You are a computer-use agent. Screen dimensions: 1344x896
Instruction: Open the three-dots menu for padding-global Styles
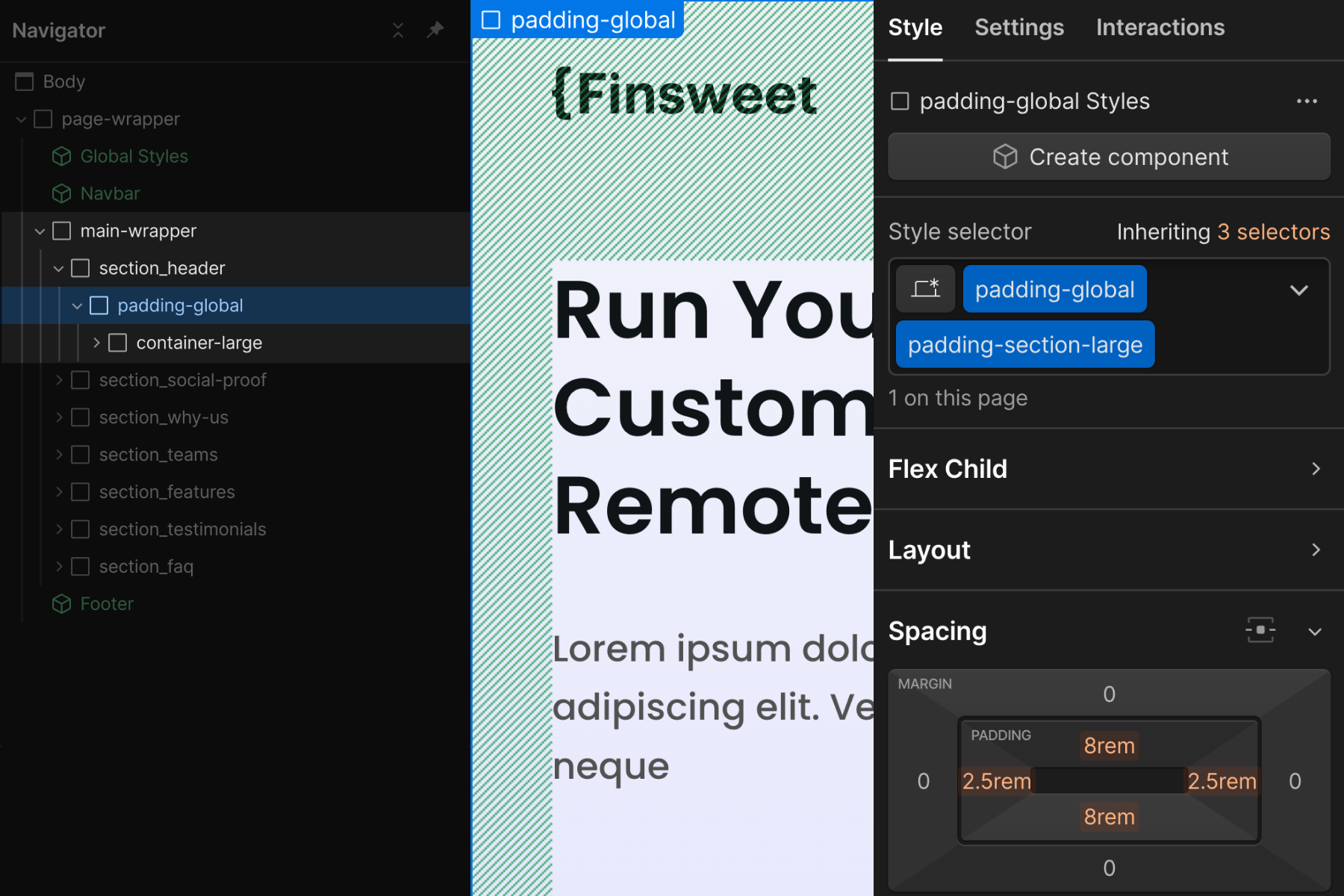[1307, 101]
